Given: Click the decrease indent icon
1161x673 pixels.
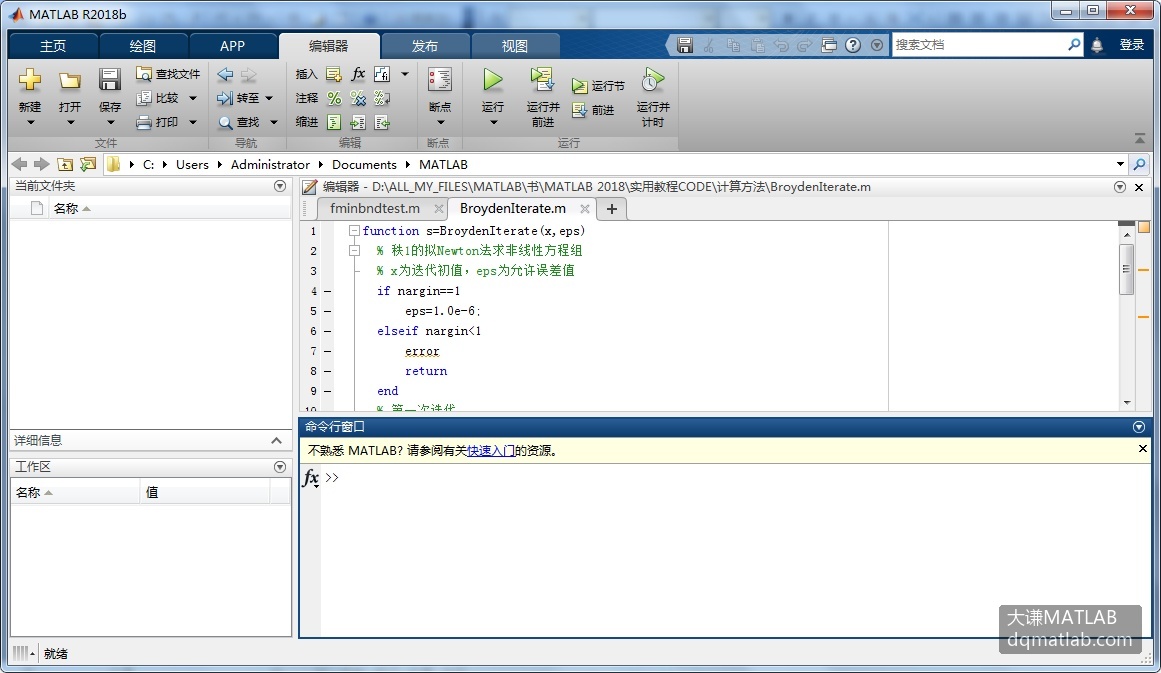Looking at the screenshot, I should [382, 122].
